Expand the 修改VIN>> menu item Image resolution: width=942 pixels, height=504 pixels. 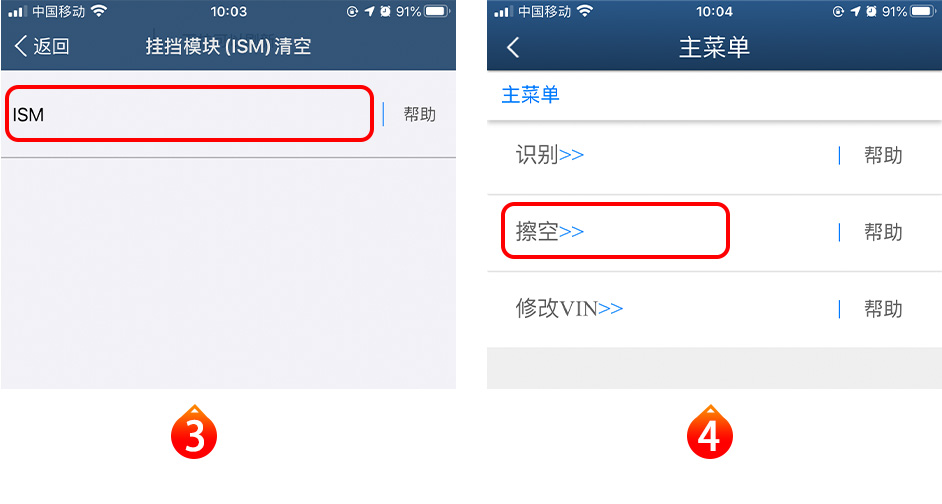pos(568,308)
